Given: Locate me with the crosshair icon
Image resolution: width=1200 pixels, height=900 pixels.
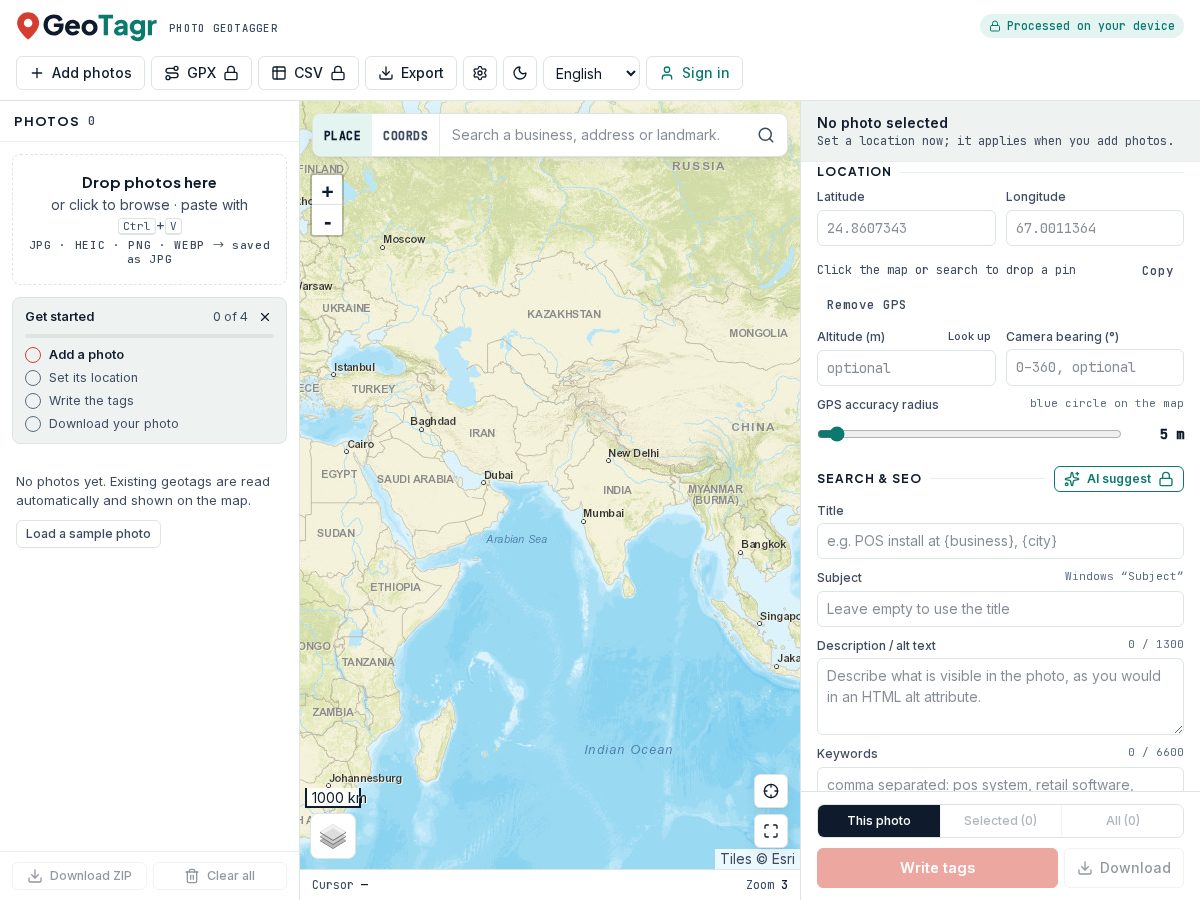Looking at the screenshot, I should (x=771, y=791).
